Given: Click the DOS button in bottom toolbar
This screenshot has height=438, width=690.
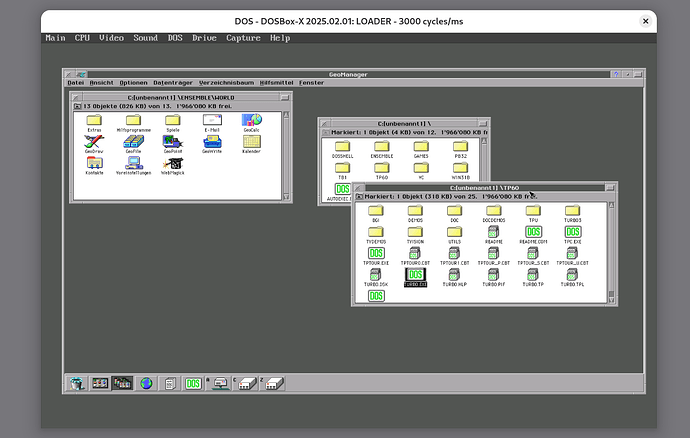Looking at the screenshot, I should [x=193, y=383].
